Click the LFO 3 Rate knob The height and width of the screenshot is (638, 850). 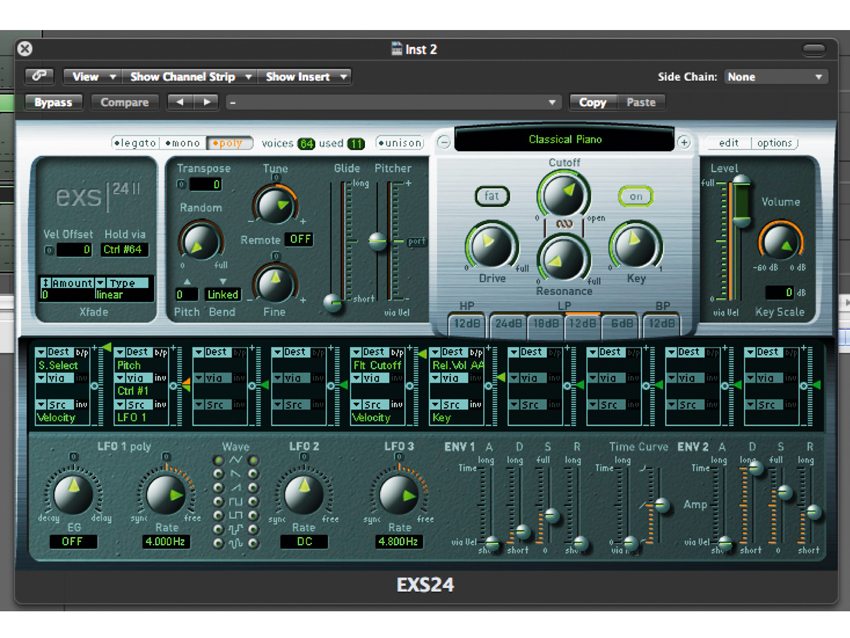coord(398,493)
